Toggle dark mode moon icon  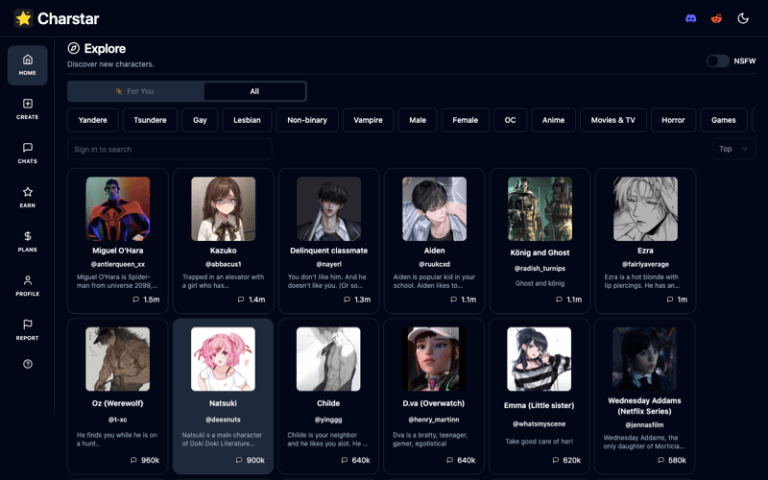click(743, 19)
